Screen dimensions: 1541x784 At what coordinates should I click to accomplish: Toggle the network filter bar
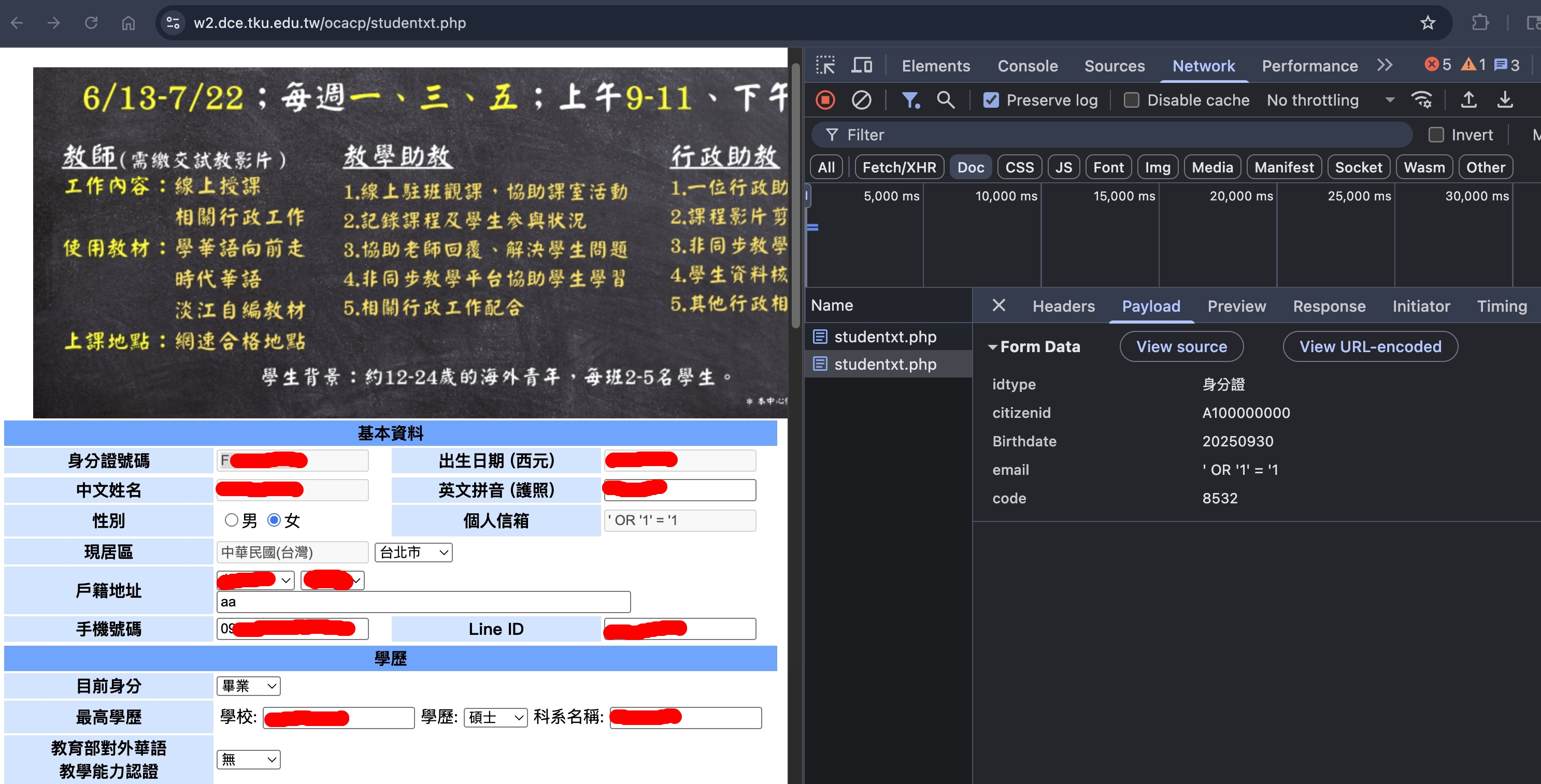coord(910,100)
